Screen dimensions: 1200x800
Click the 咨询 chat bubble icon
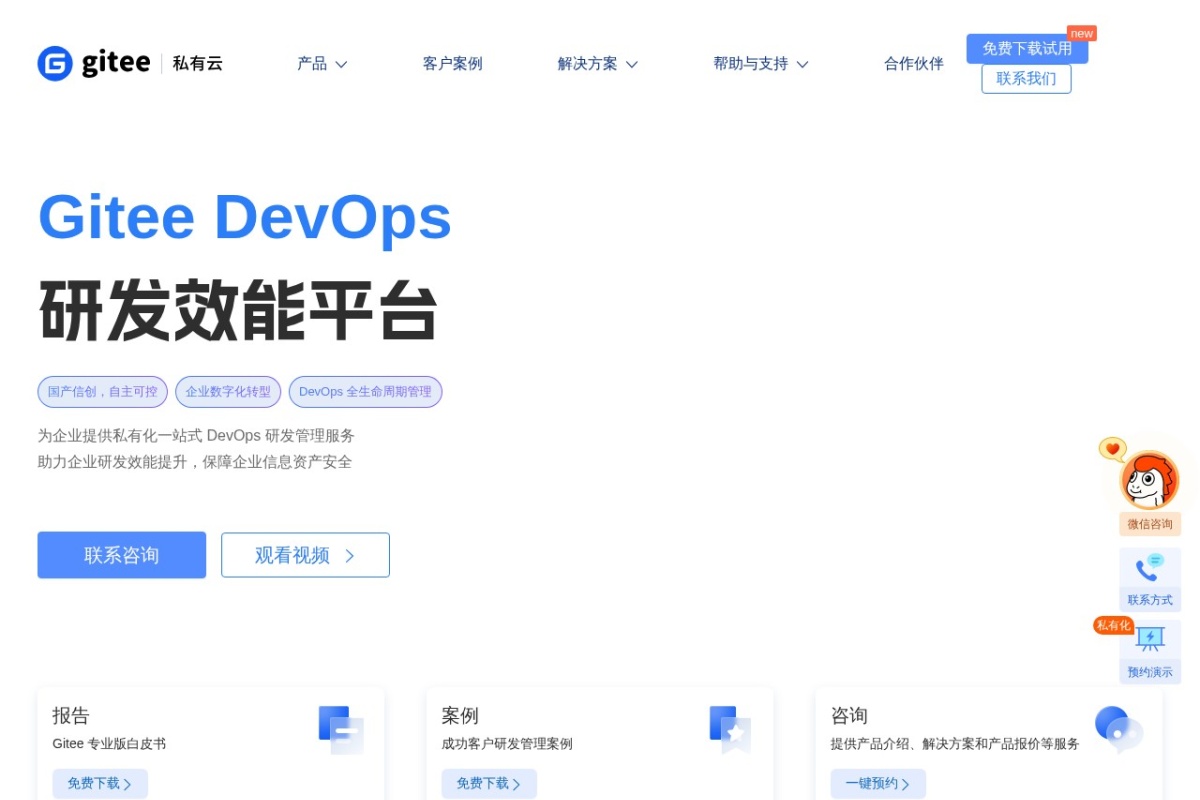click(1118, 729)
